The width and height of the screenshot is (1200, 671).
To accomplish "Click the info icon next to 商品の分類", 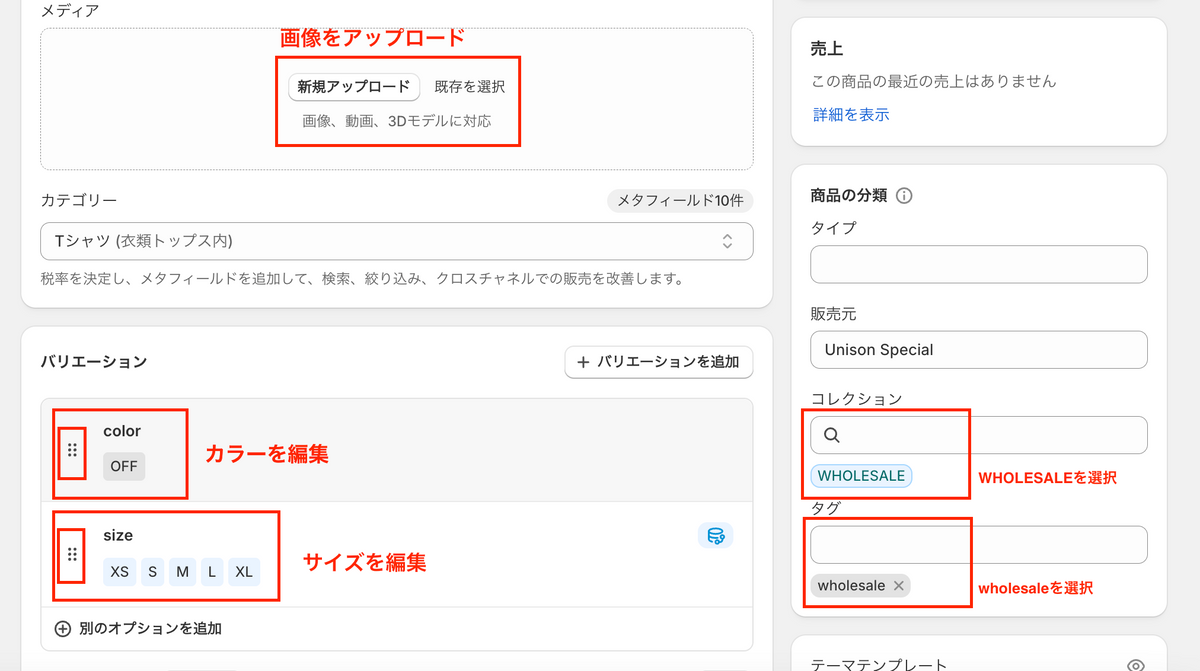I will pyautogui.click(x=904, y=196).
